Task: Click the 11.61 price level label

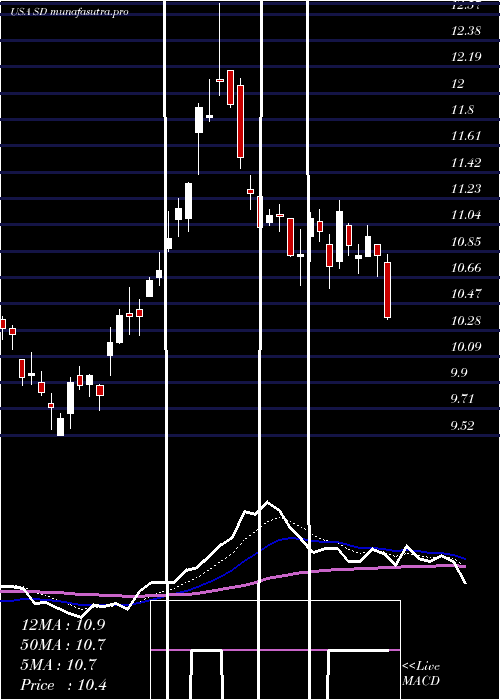Action: [466, 136]
